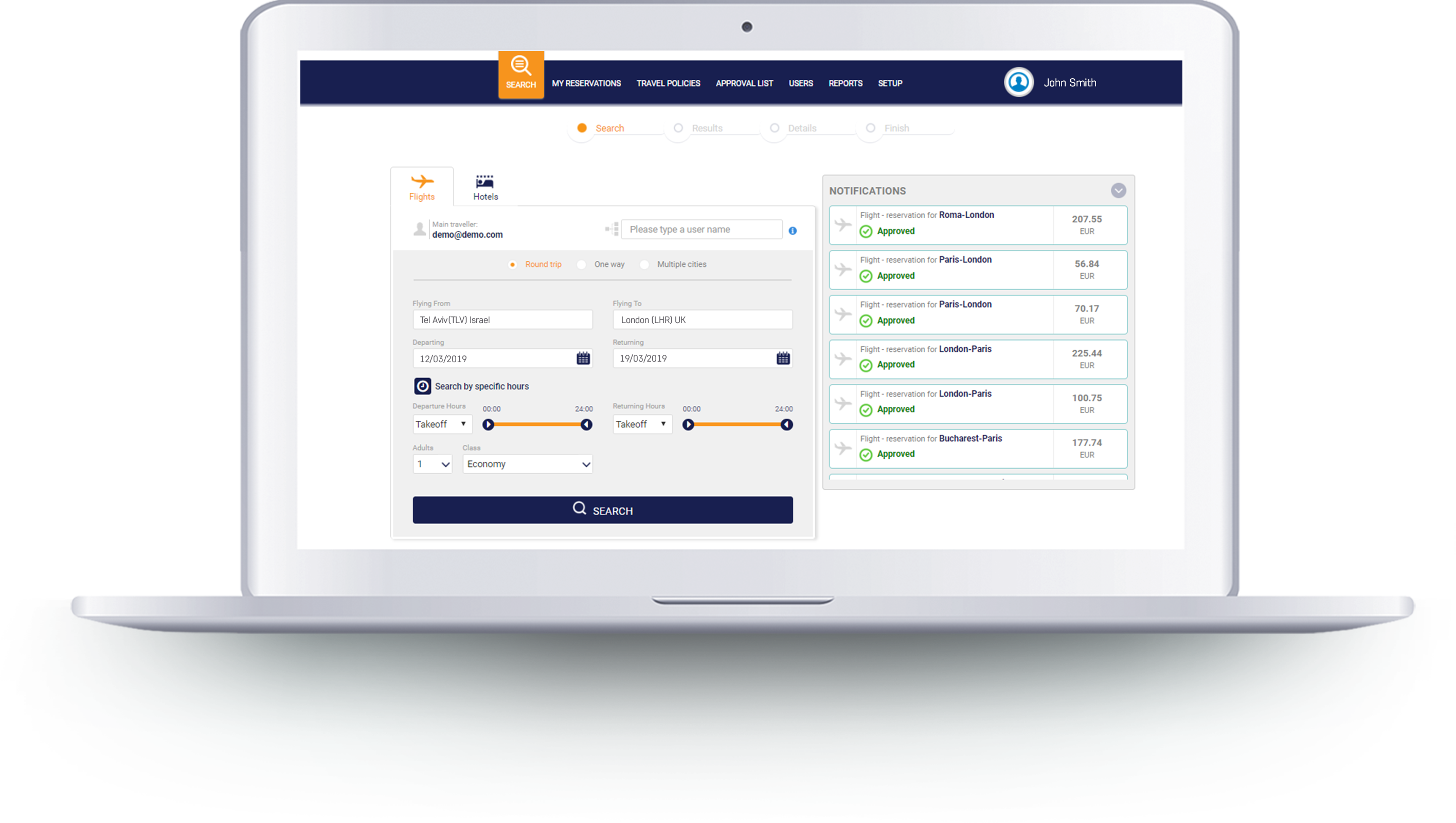Image resolution: width=1456 pixels, height=823 pixels.
Task: Go to the Approval List menu
Action: 744,83
